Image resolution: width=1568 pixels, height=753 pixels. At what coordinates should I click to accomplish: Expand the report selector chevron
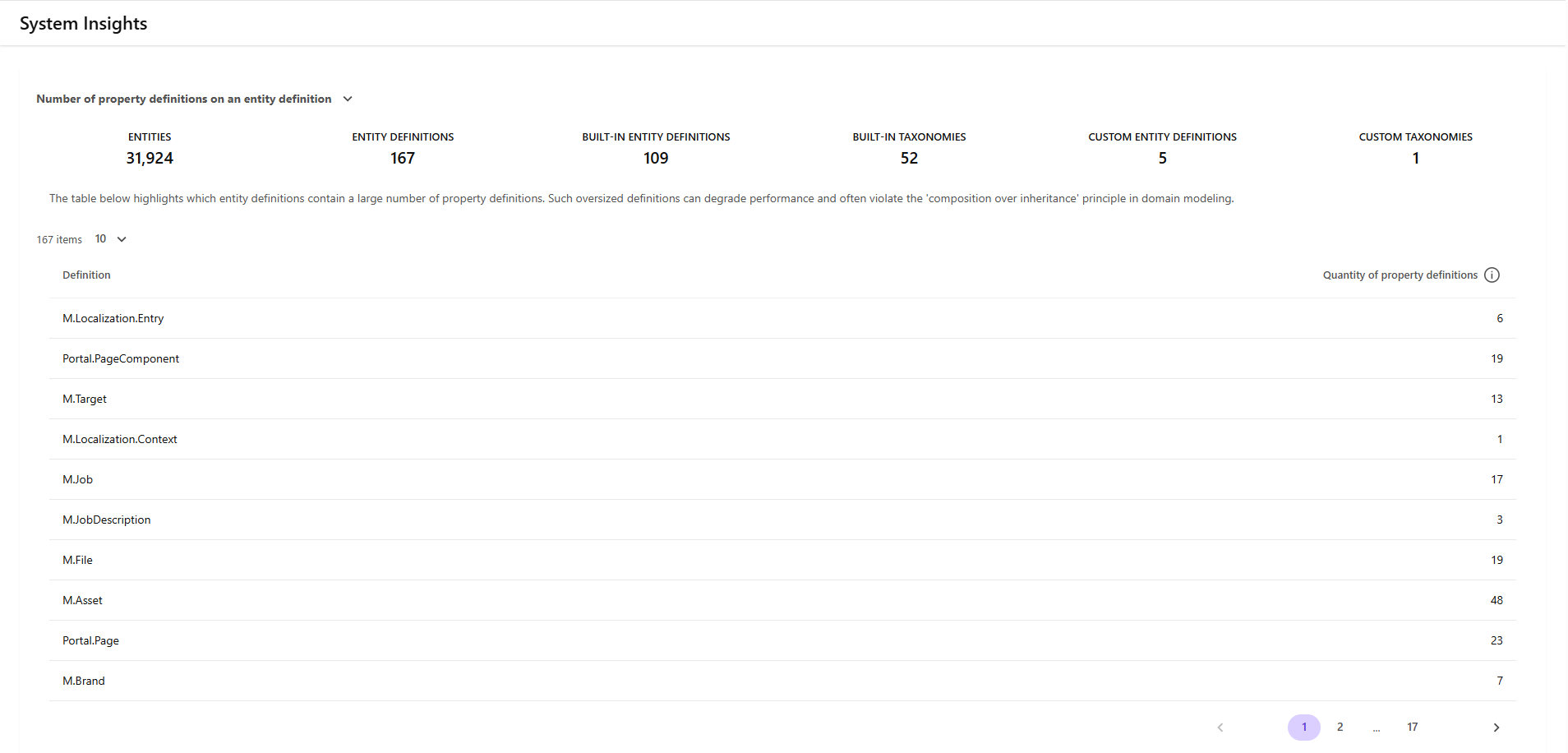point(348,99)
